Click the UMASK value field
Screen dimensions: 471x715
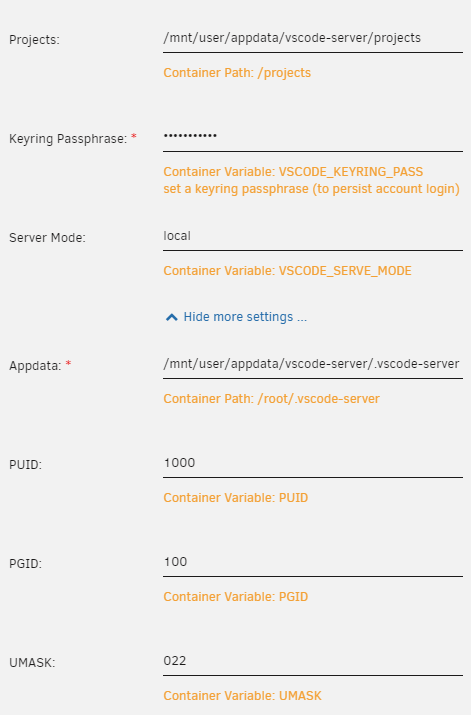[313, 661]
